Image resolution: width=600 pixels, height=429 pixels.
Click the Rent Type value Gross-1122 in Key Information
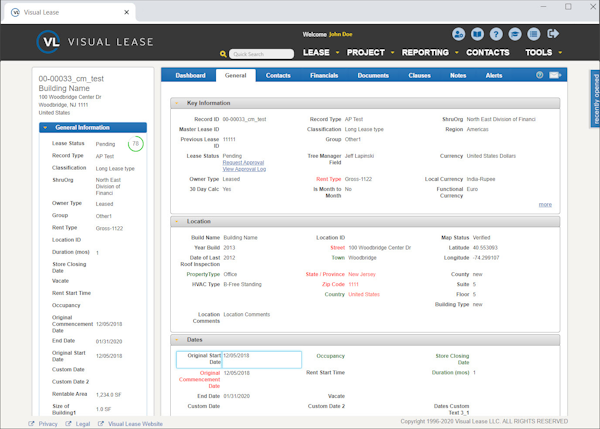click(358, 179)
